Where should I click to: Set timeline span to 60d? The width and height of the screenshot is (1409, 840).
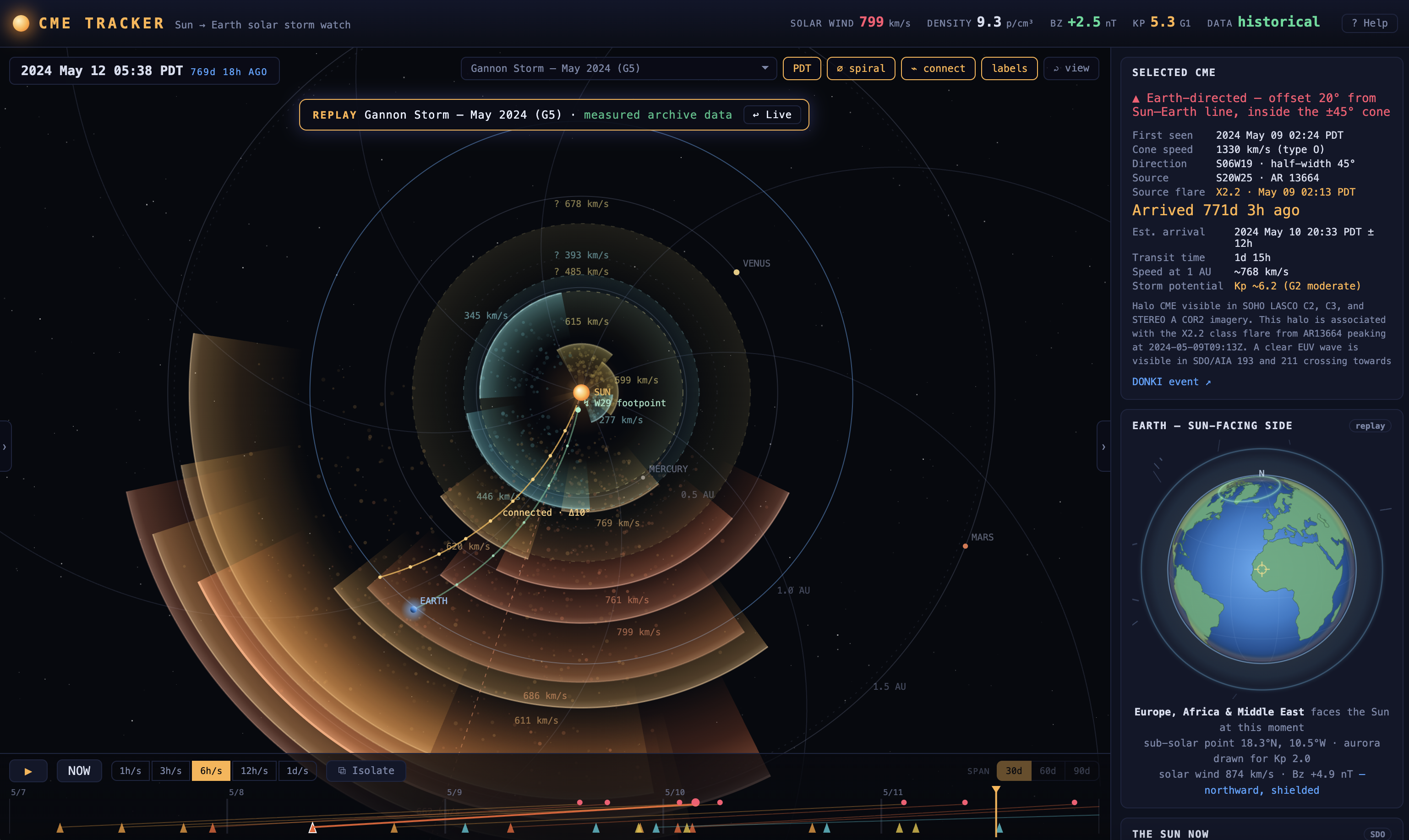coord(1047,771)
